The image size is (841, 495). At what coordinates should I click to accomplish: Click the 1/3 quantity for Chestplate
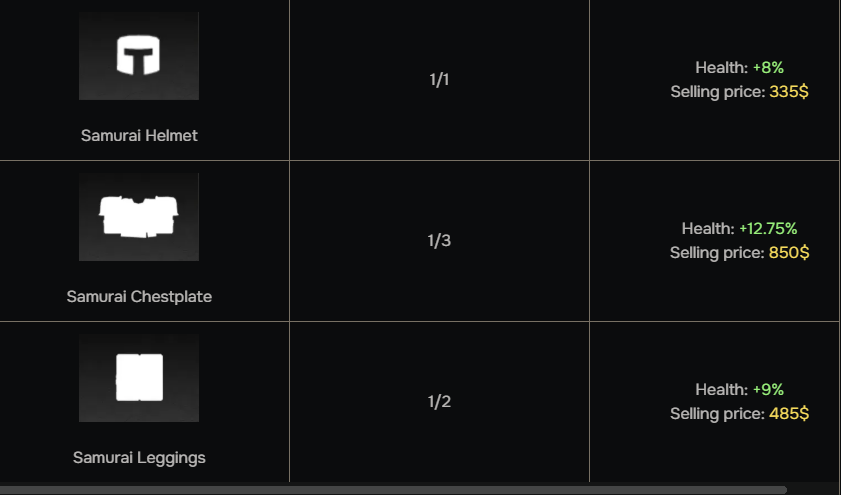click(x=439, y=241)
